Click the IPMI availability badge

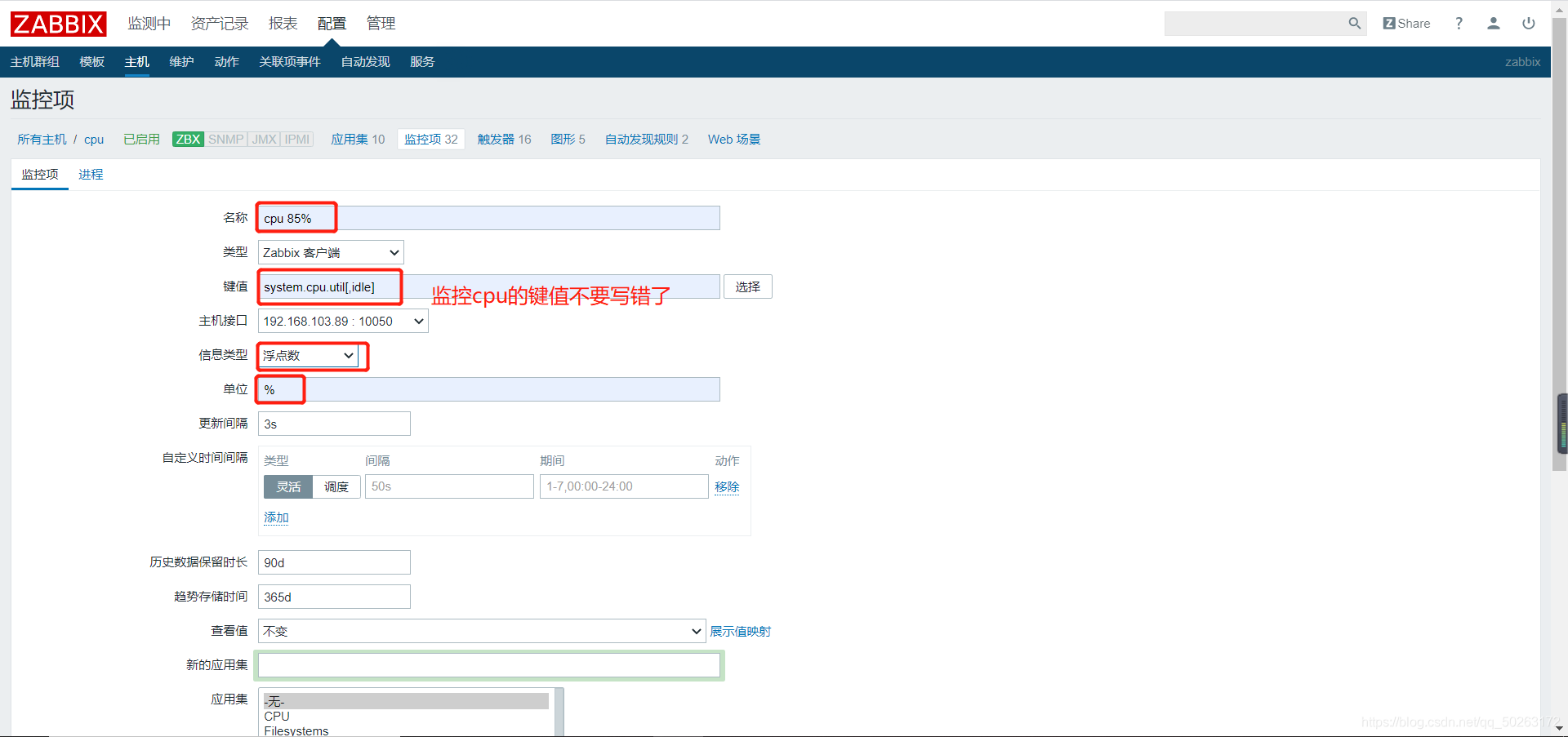coord(297,140)
